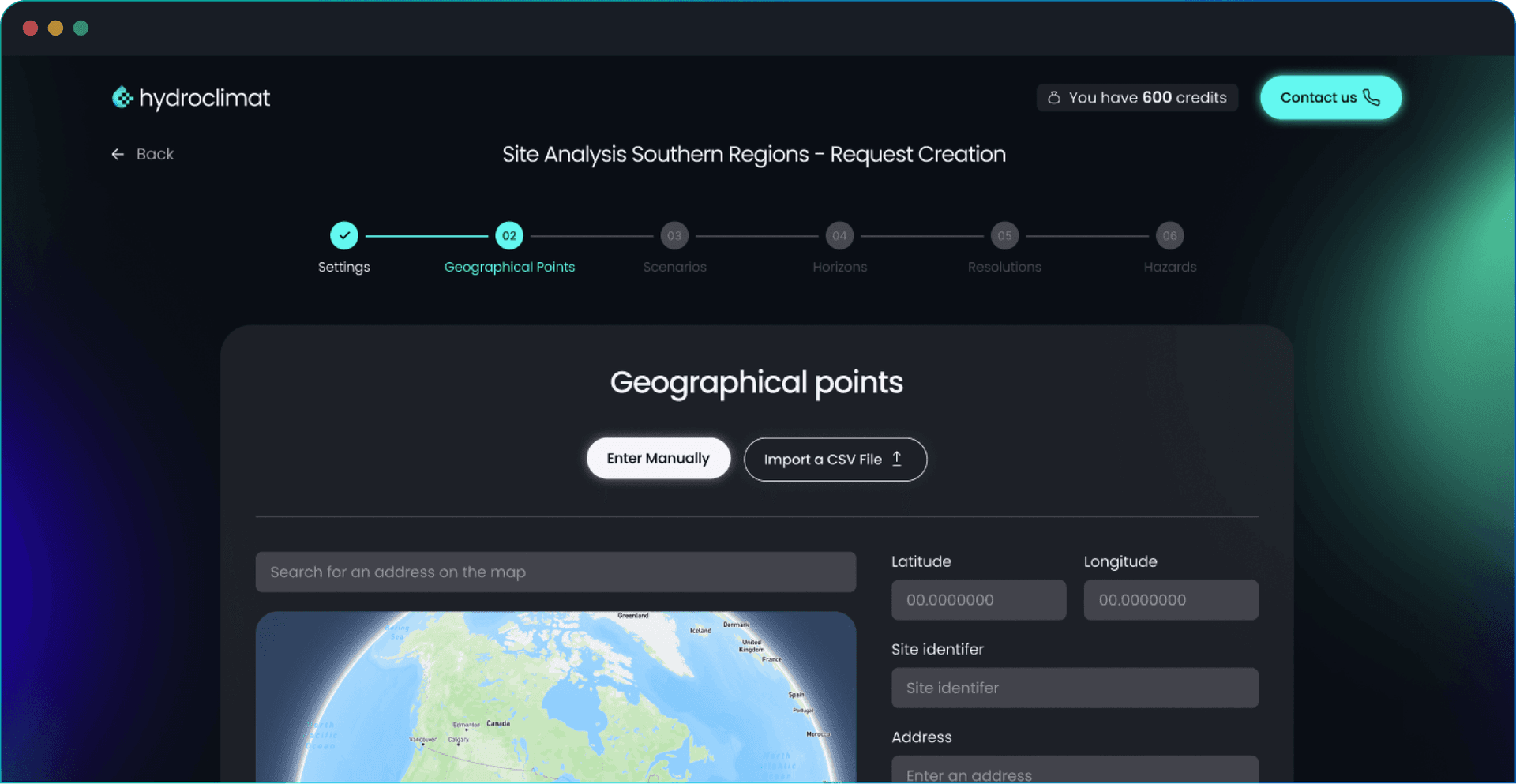
Task: Click the completed Settings step checkmark
Action: point(344,235)
